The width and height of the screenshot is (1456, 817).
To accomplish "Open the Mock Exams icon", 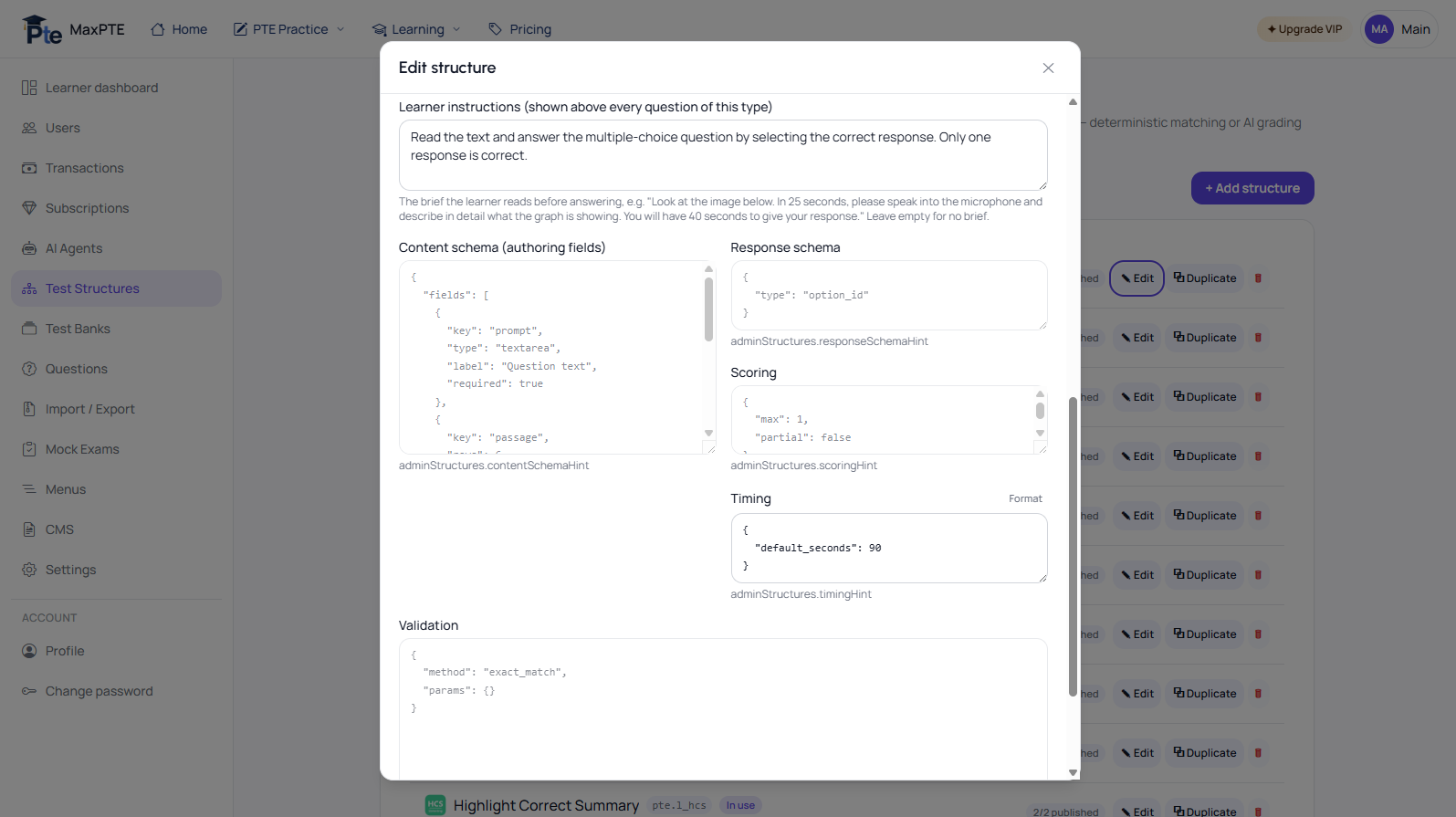I will coord(29,449).
